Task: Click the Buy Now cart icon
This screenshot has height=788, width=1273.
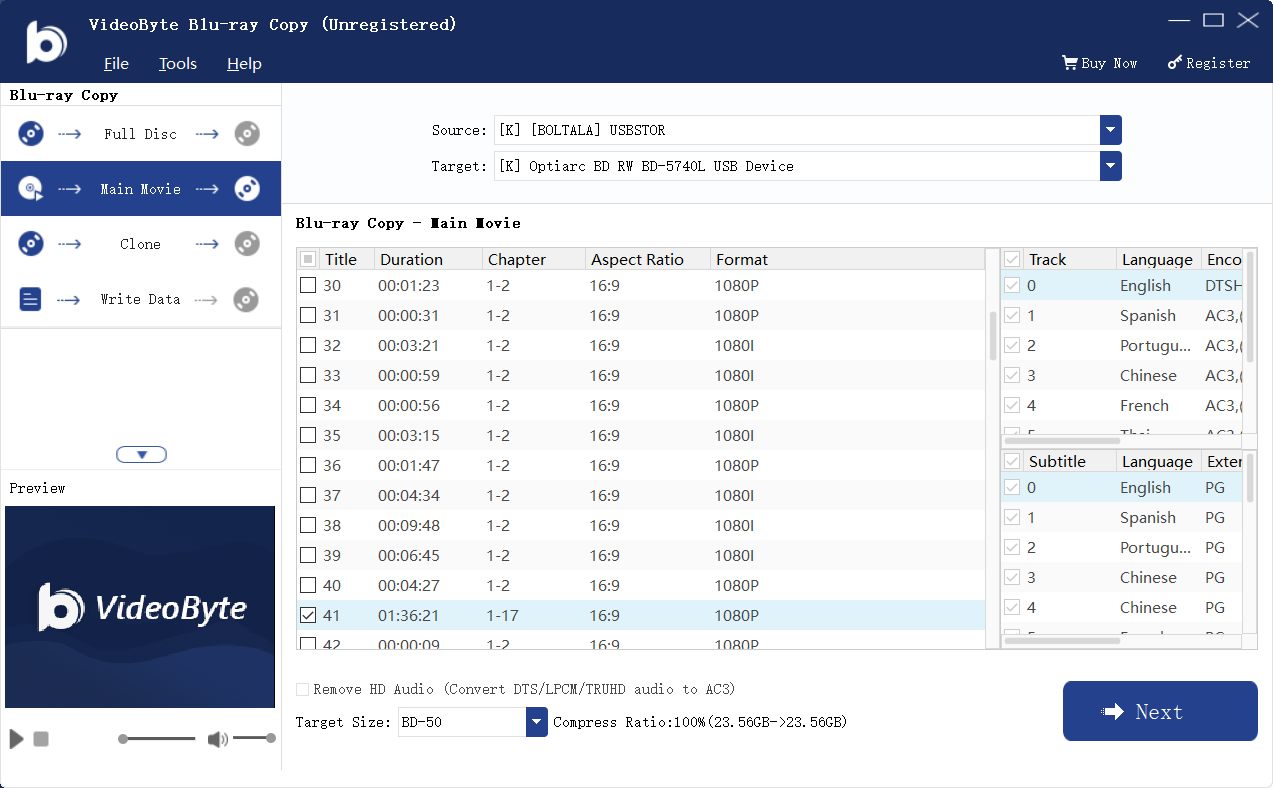Action: (1070, 62)
